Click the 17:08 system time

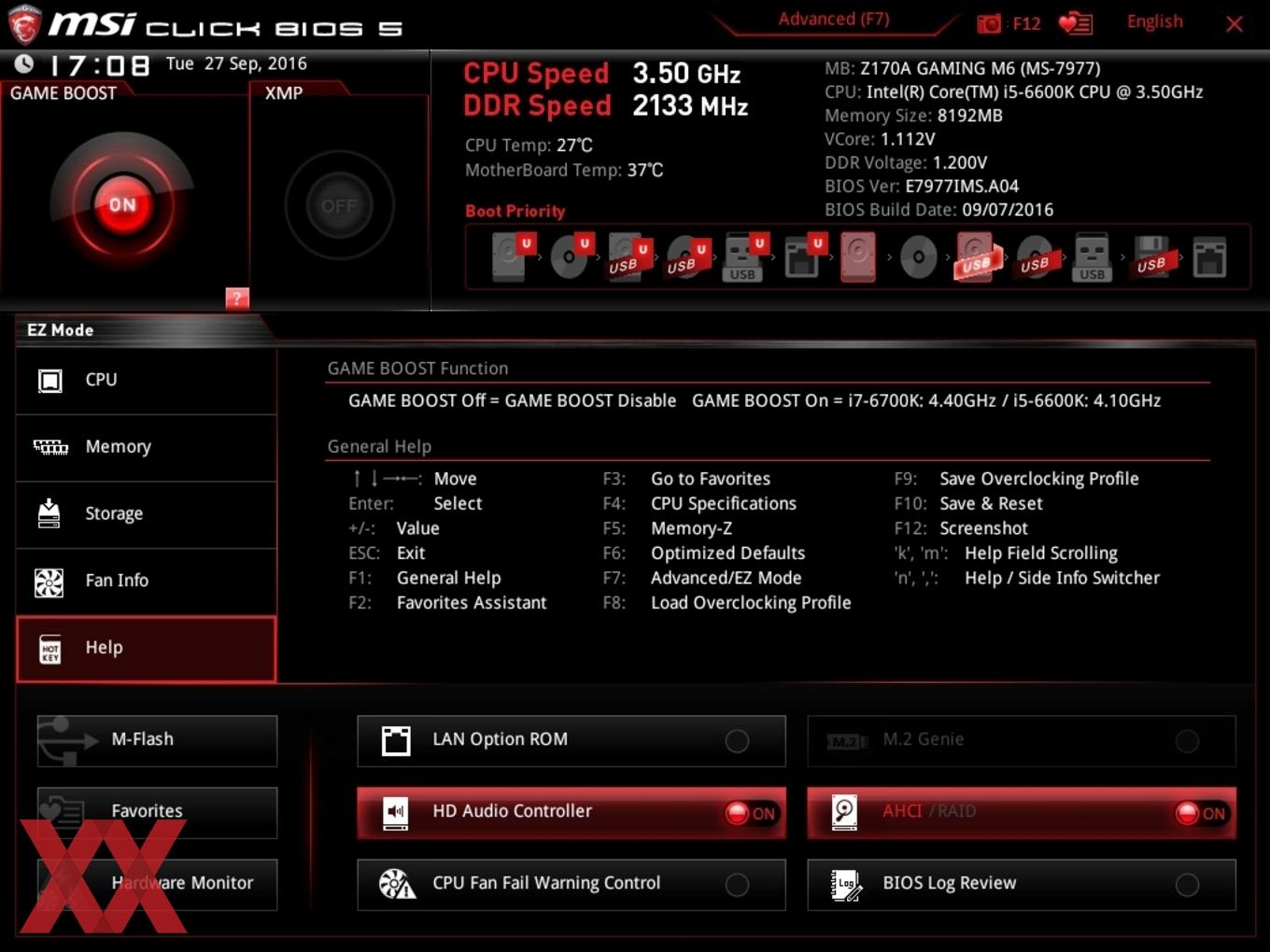coord(99,65)
